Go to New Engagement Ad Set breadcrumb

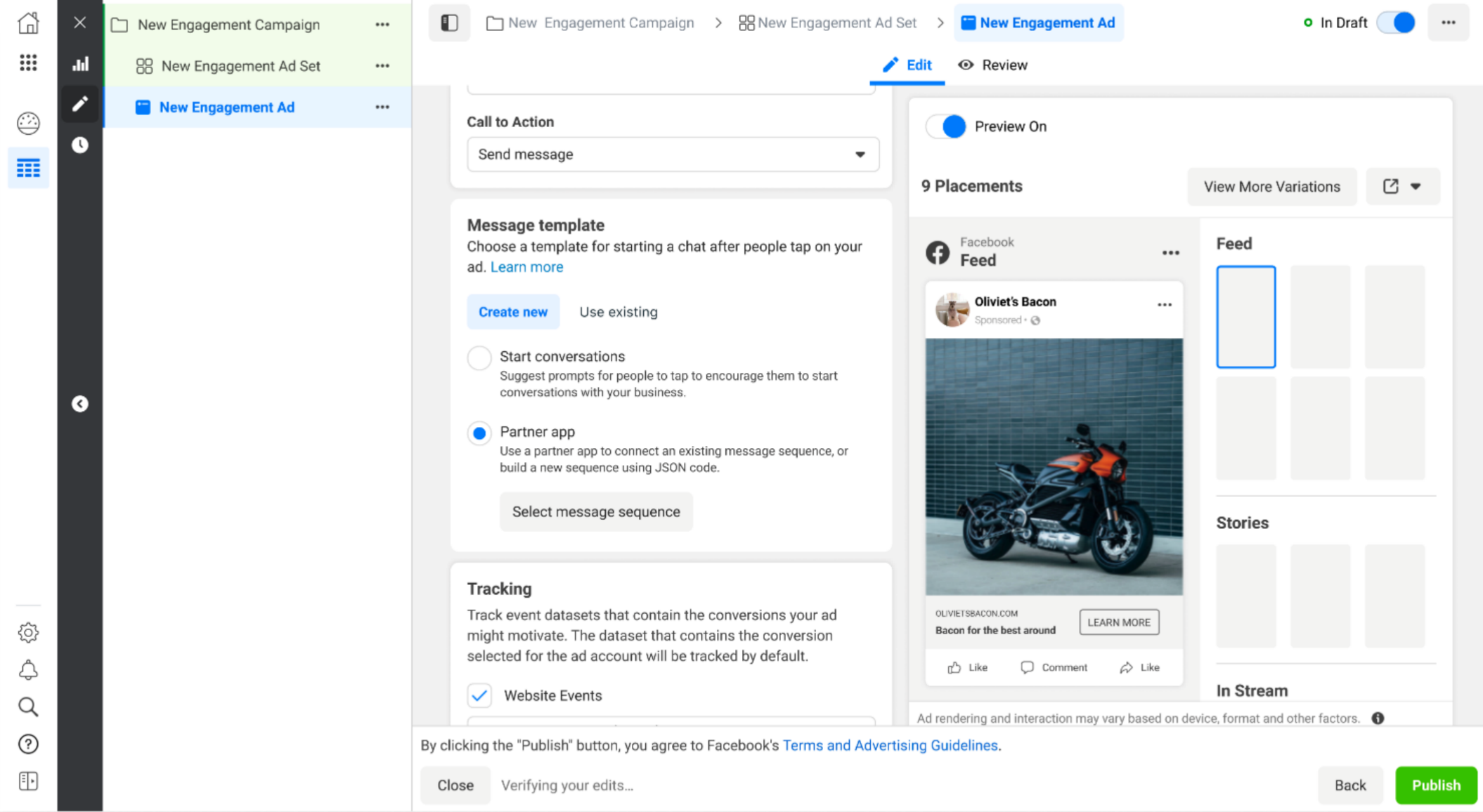827,23
